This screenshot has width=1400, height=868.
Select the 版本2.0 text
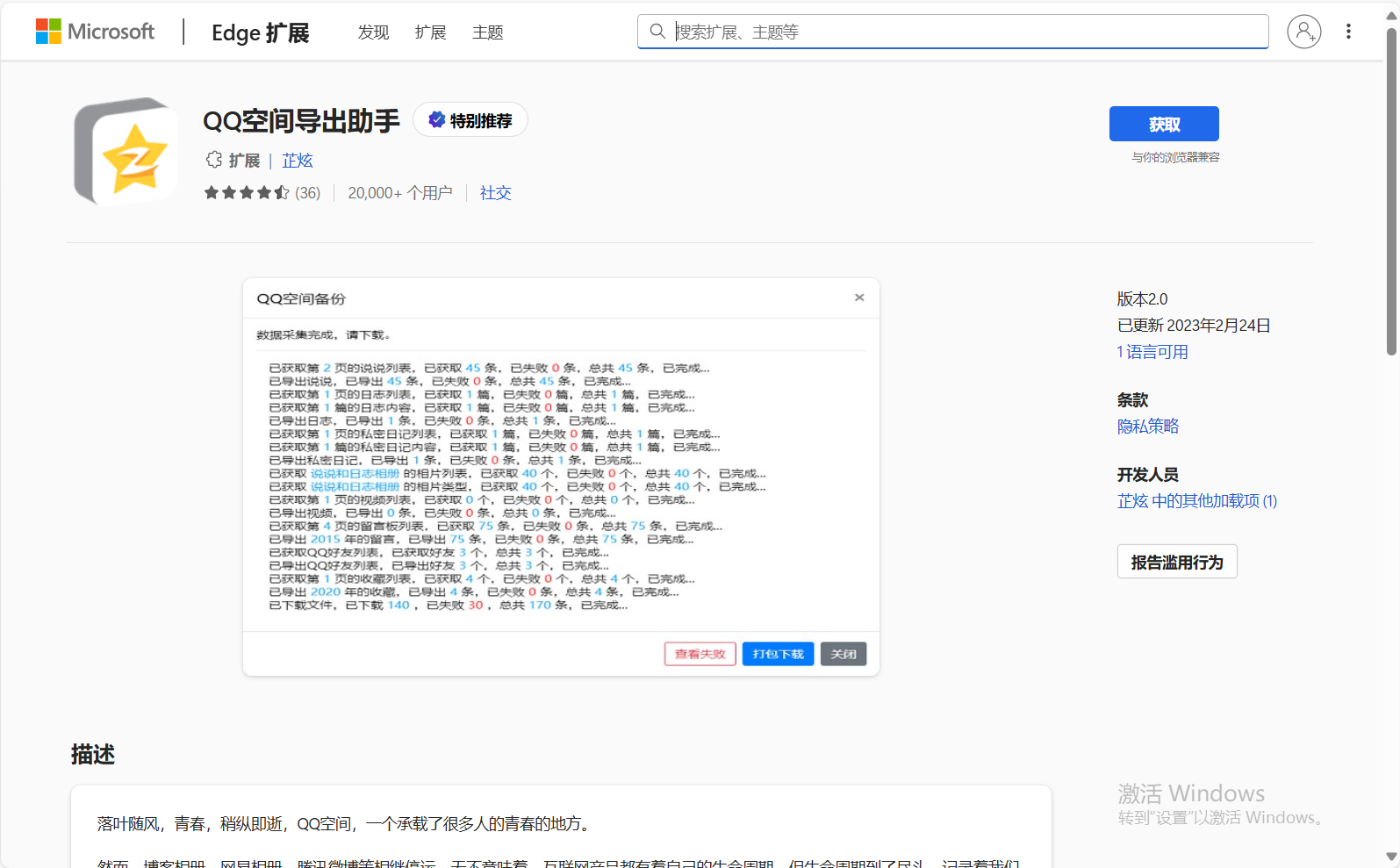(1142, 299)
